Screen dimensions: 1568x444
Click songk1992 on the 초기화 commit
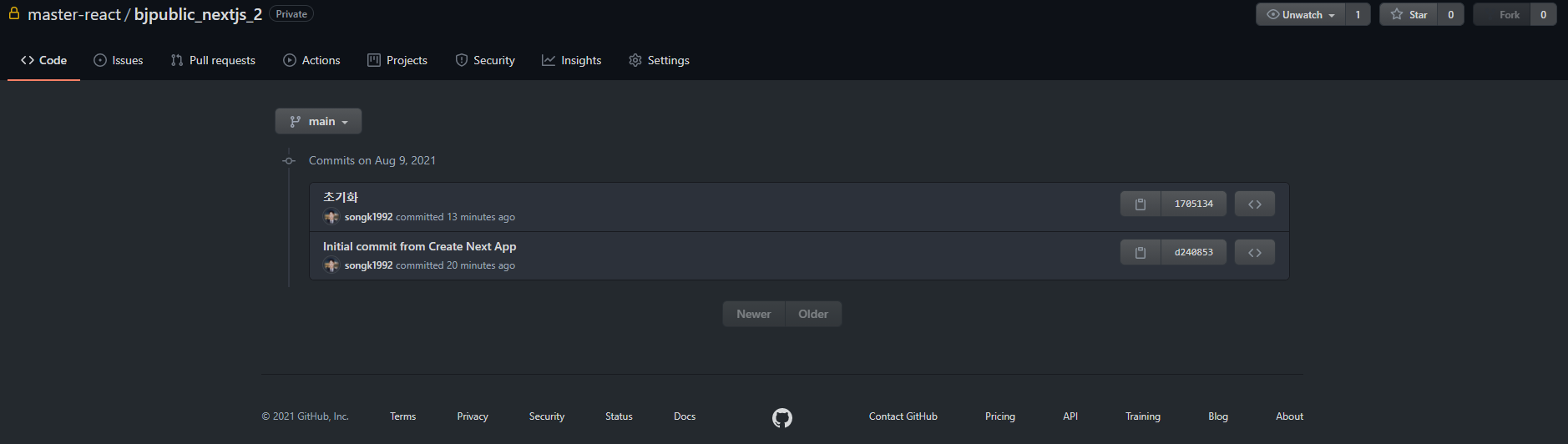368,217
